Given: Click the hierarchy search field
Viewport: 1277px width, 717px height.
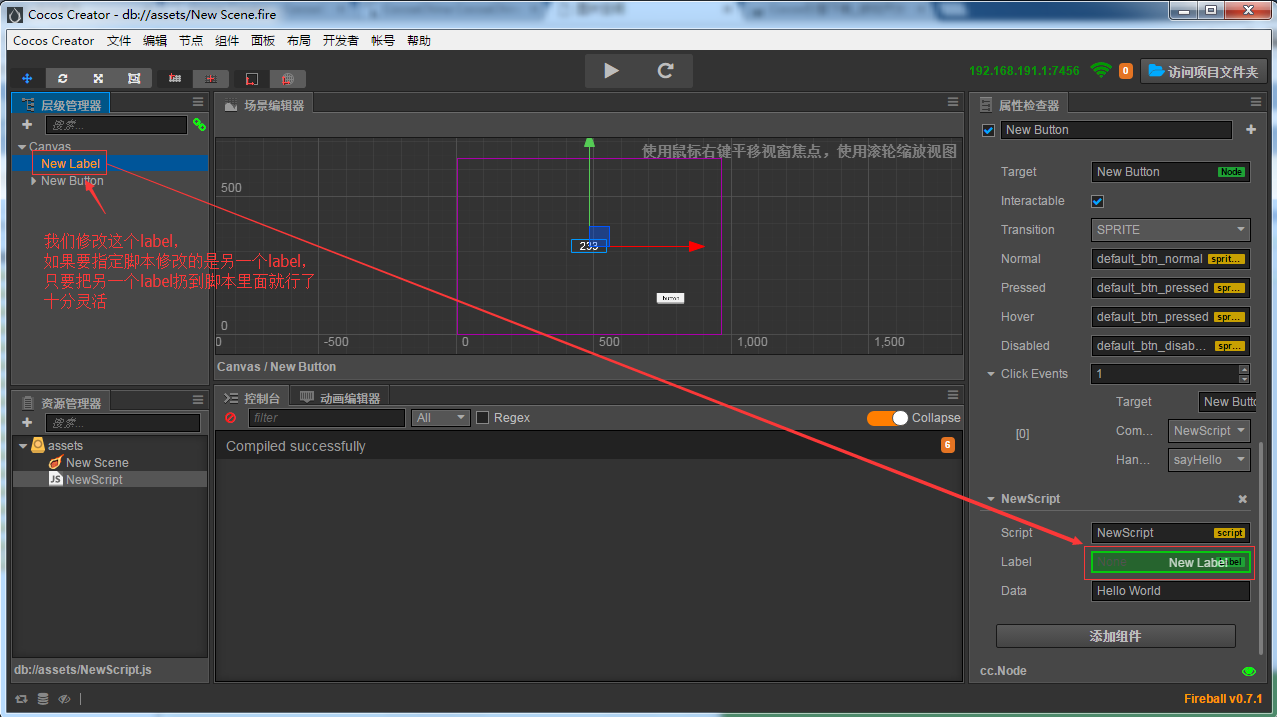Looking at the screenshot, I should (x=116, y=125).
